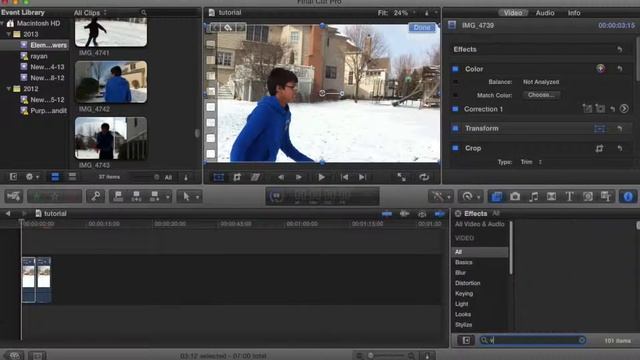The image size is (640, 360).
Task: Open the Enhancements magic wand menu
Action: (x=440, y=197)
